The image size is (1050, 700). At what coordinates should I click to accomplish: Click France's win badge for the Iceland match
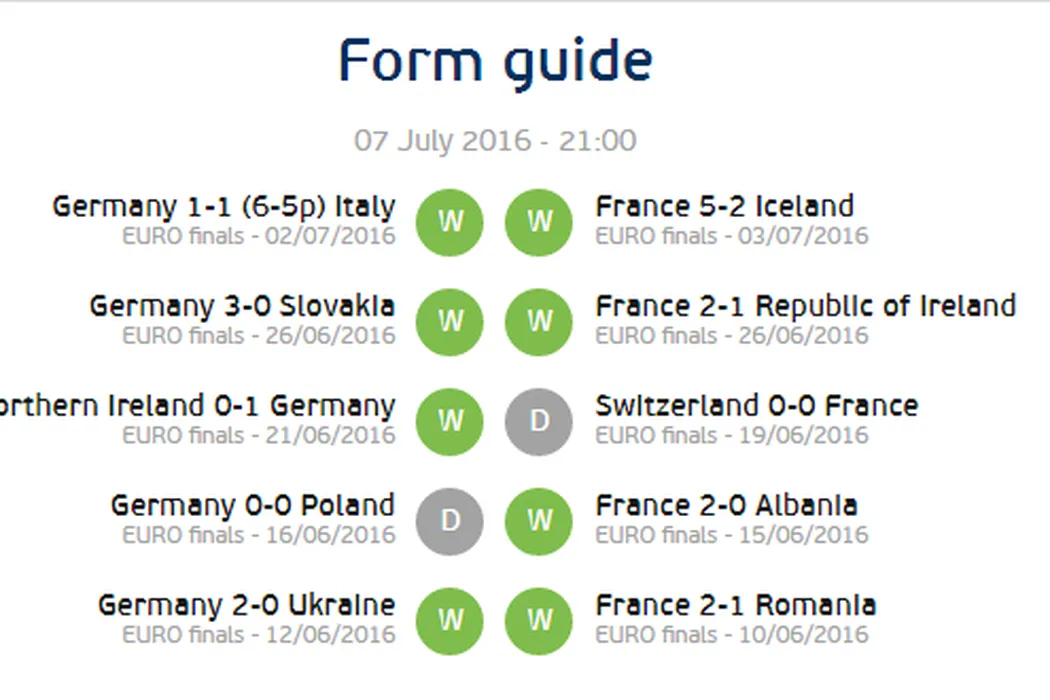point(539,221)
